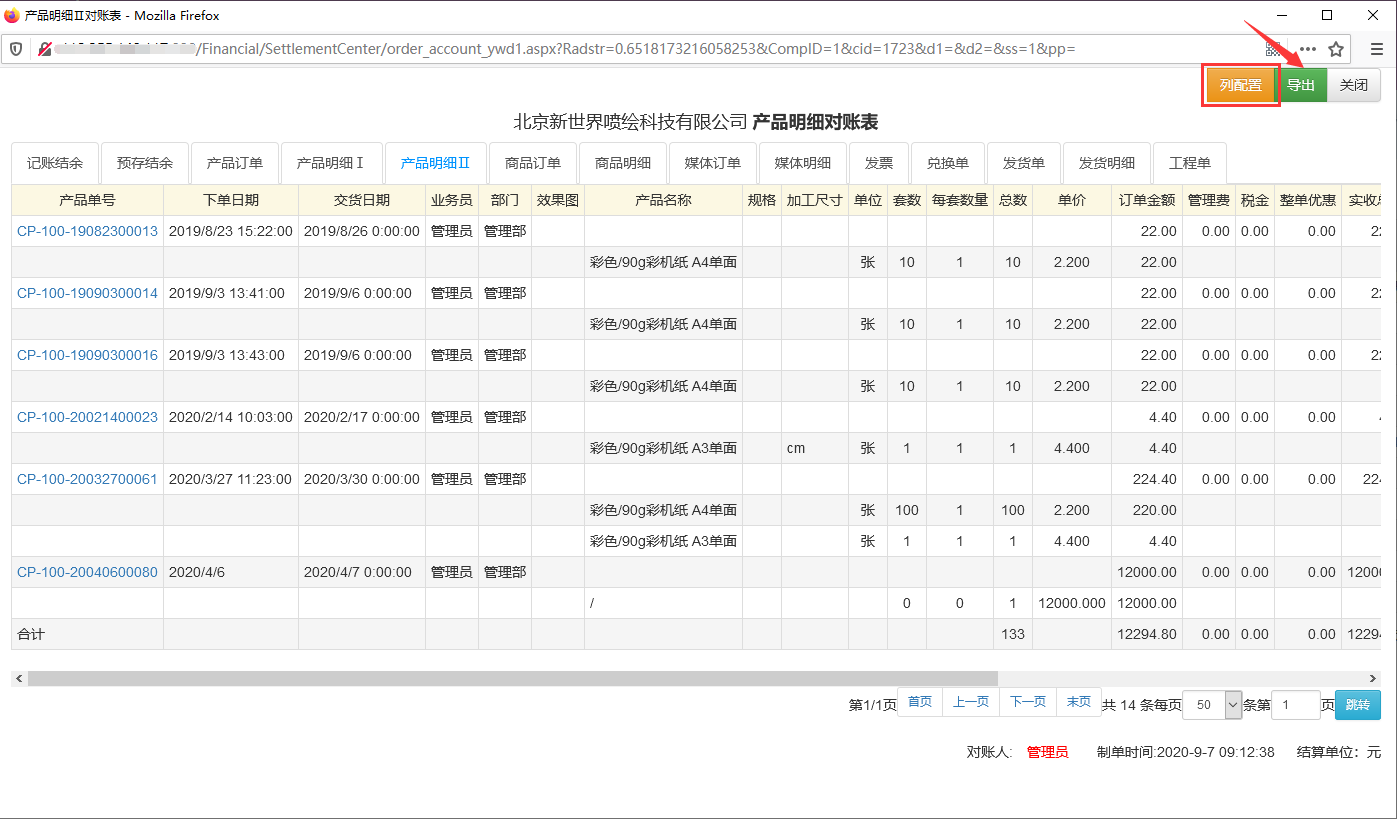Switch to the 媒体明细 tab
The width and height of the screenshot is (1397, 820).
(802, 163)
